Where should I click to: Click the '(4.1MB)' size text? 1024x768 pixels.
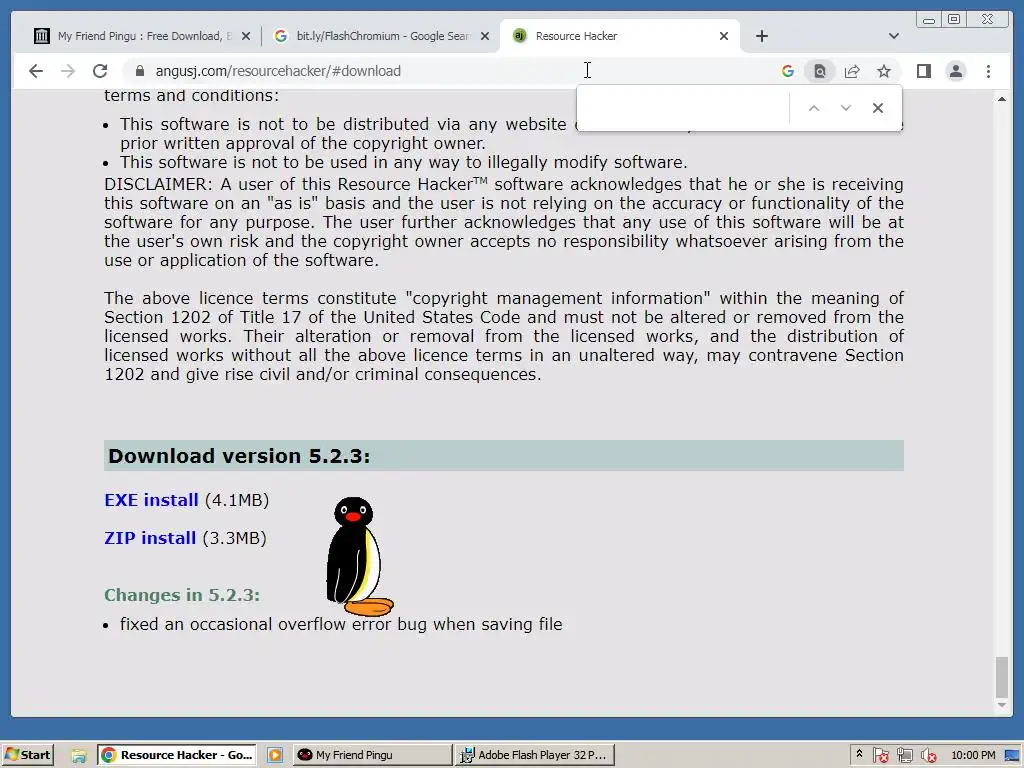coord(237,500)
